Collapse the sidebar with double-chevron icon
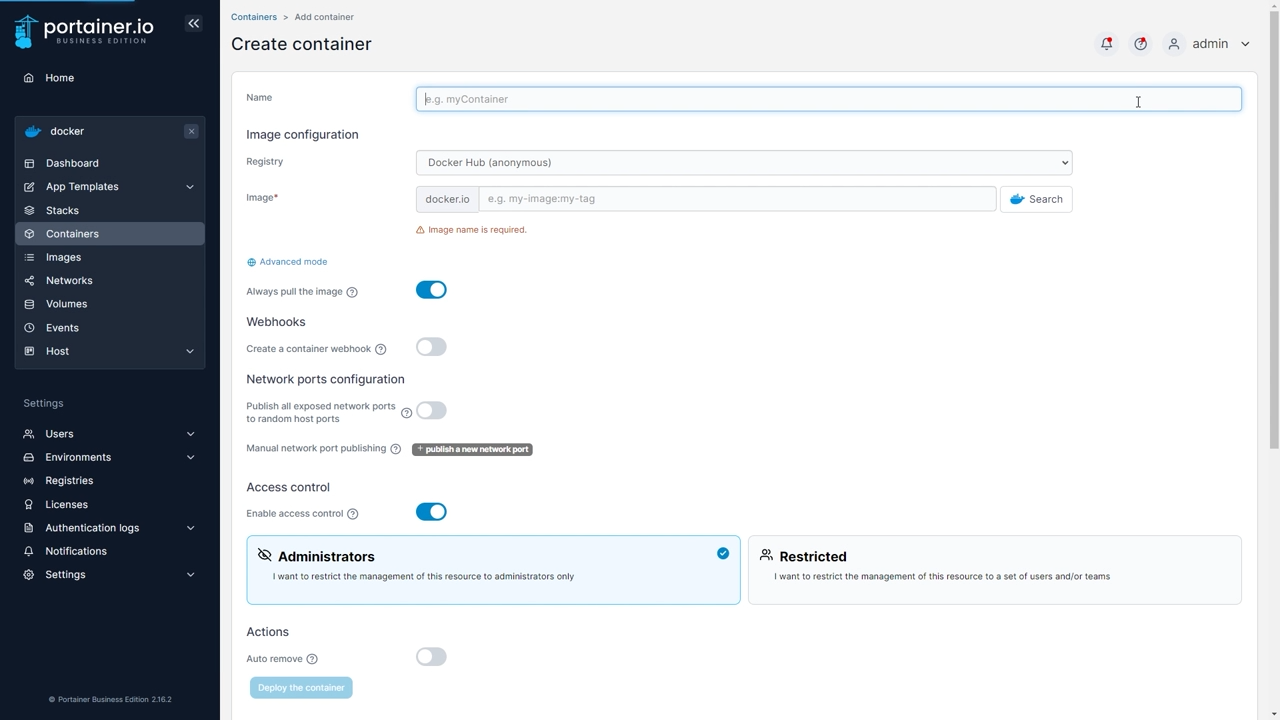 click(x=194, y=23)
